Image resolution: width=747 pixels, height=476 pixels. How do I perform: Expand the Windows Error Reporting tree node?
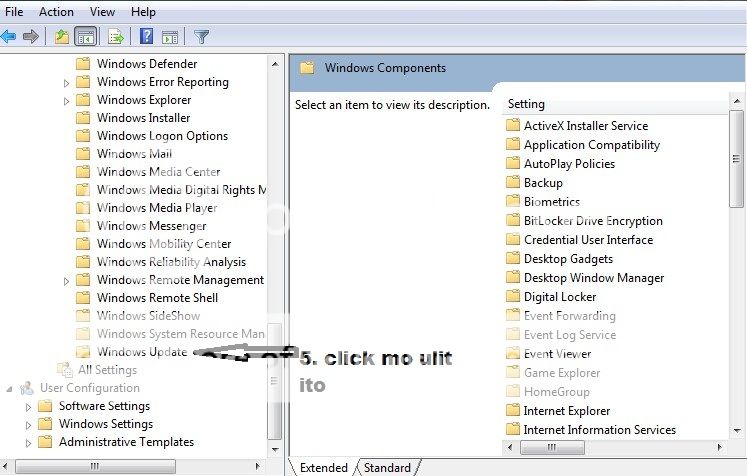67,82
